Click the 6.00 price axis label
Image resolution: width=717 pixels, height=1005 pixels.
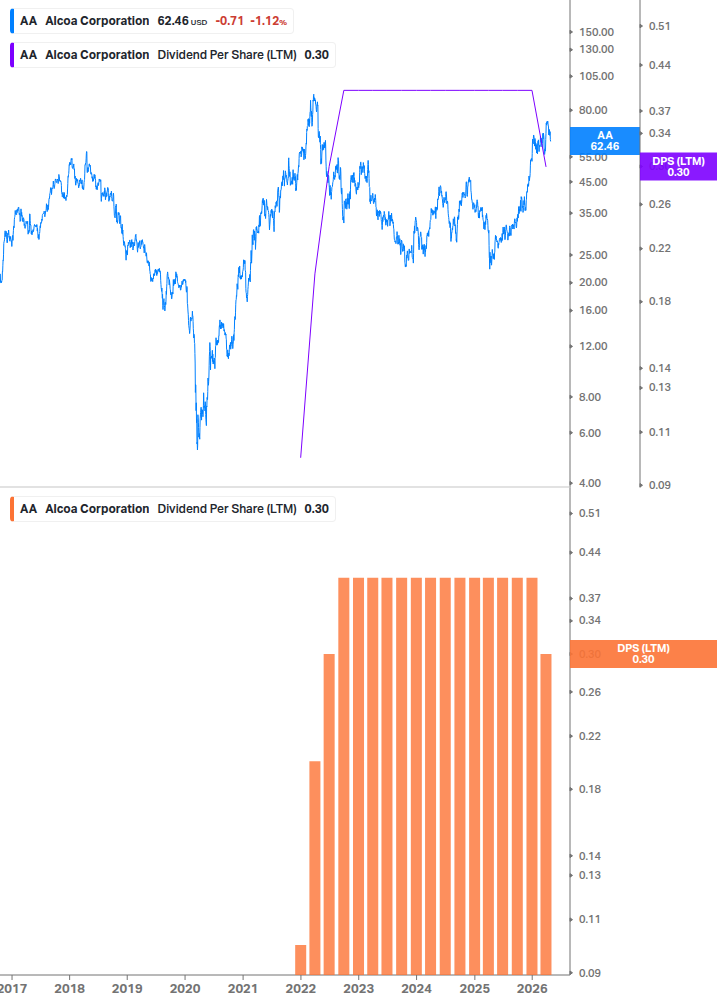tap(590, 433)
